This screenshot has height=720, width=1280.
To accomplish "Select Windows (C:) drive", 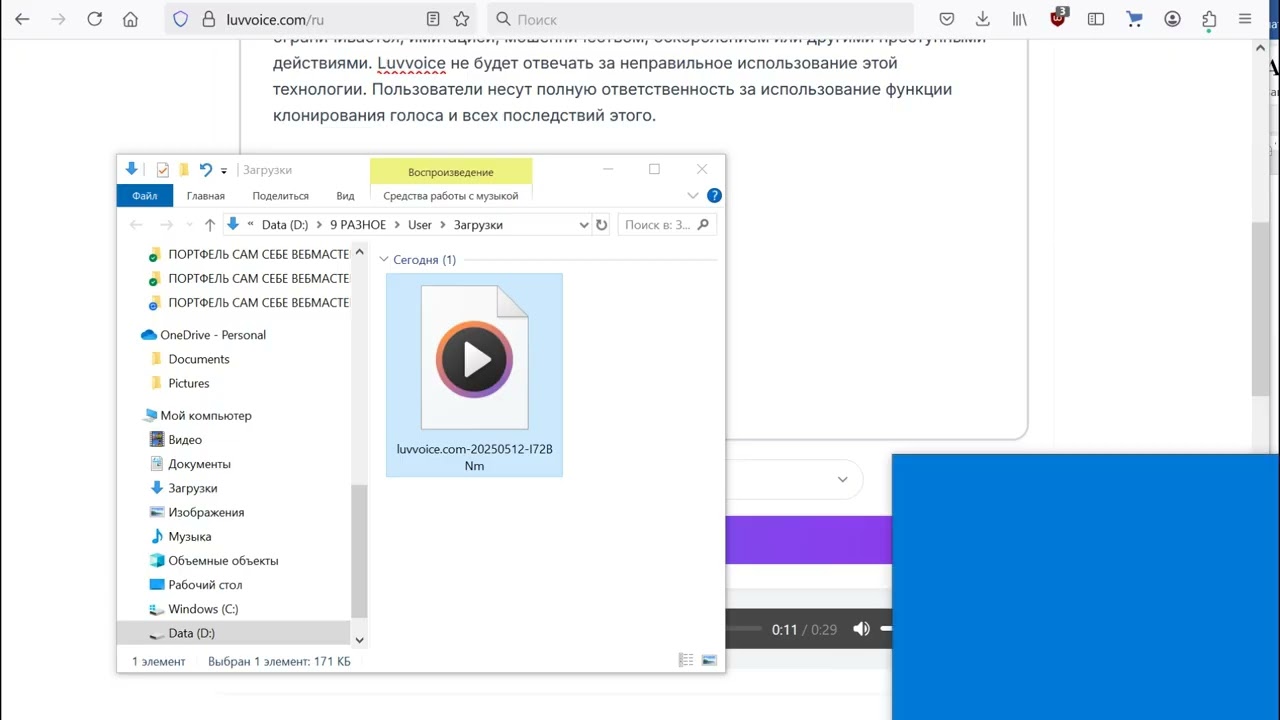I will click(203, 609).
